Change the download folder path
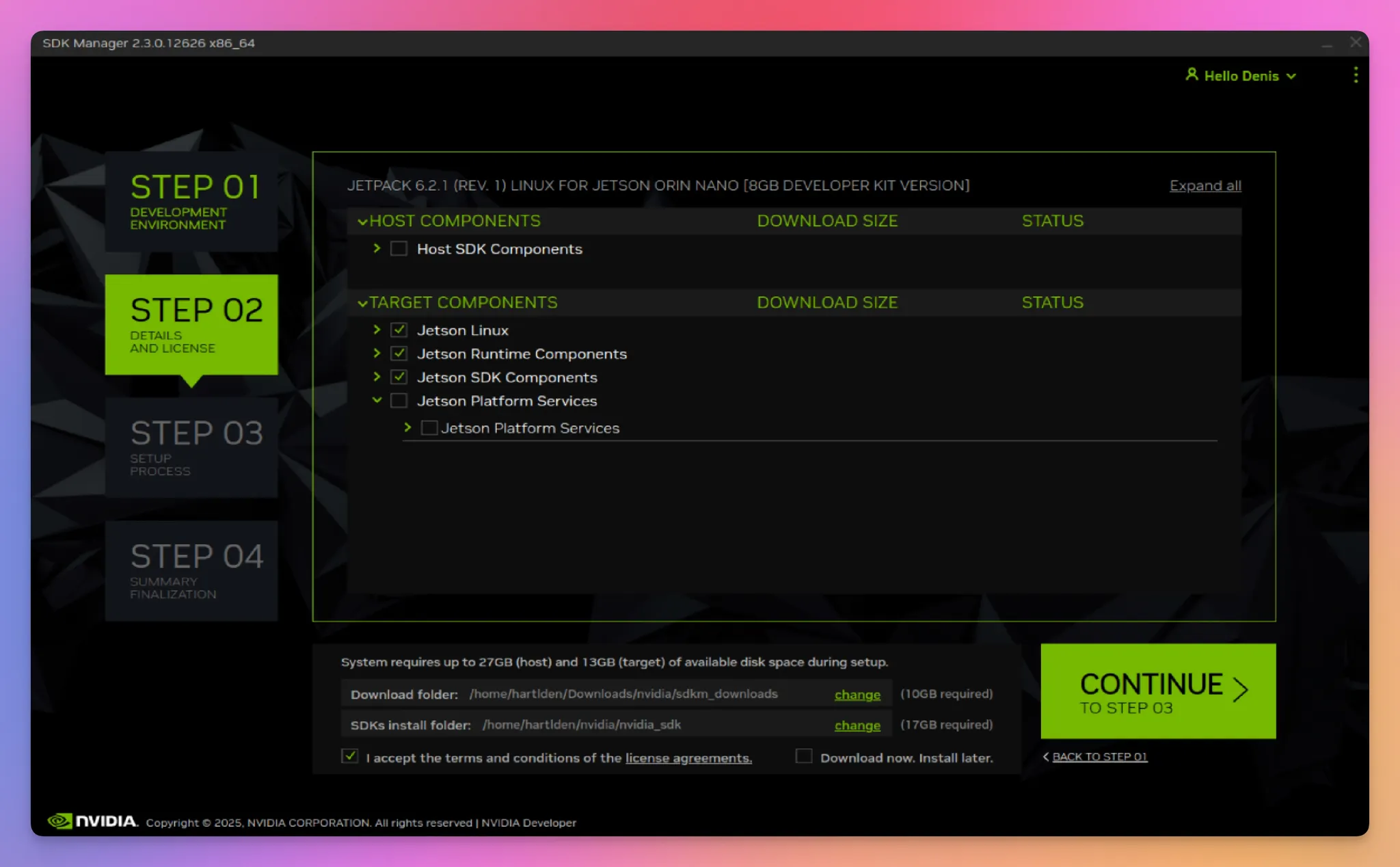 coord(857,695)
